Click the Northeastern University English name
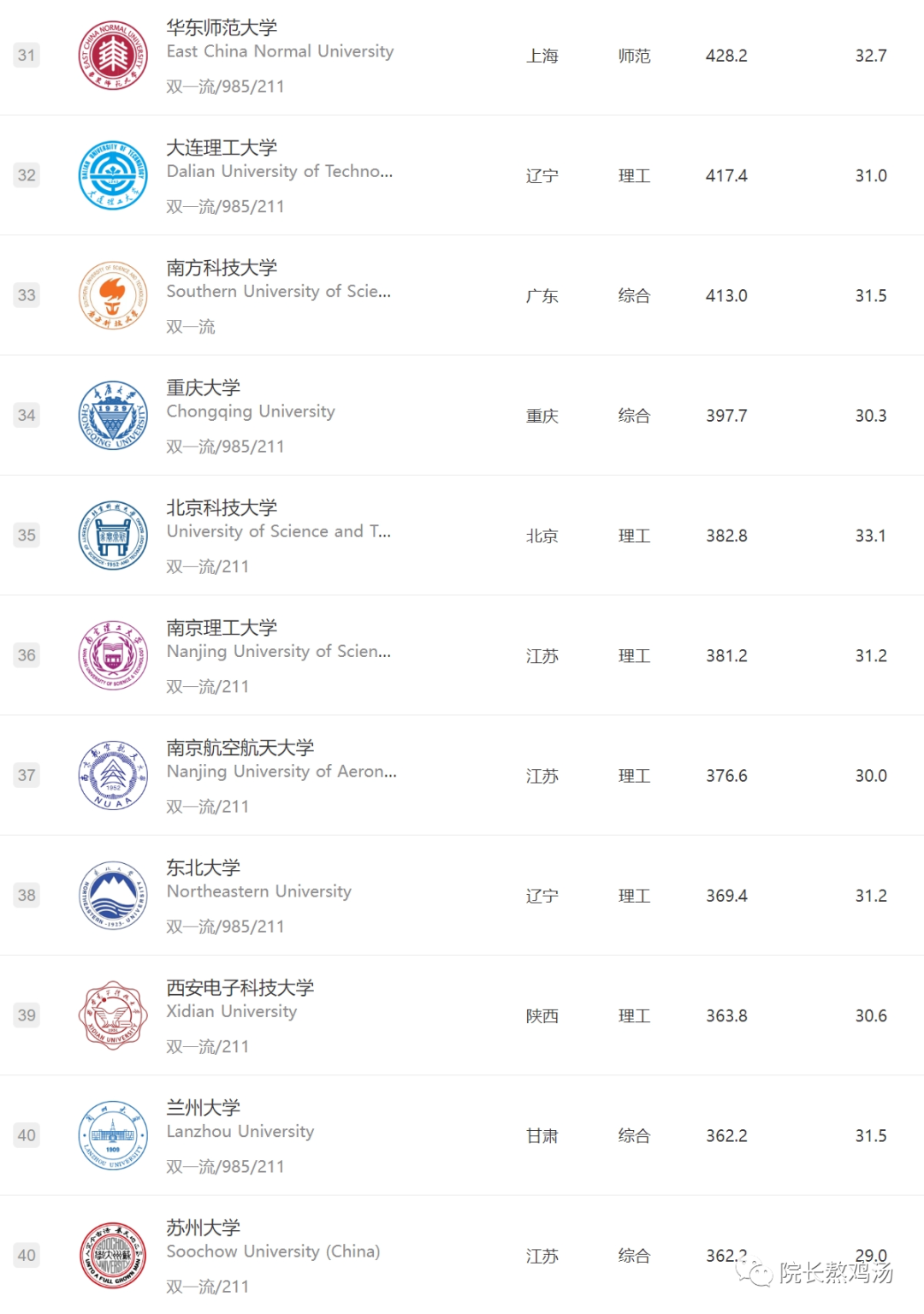 pyautogui.click(x=258, y=891)
